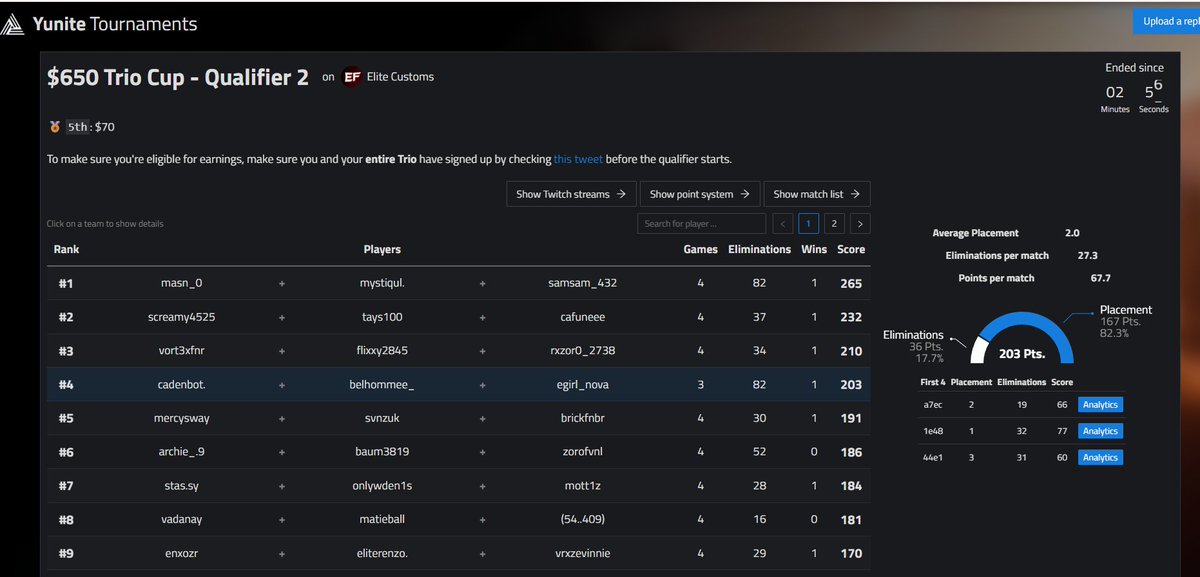Click the Yunite logo icon
The height and width of the screenshot is (577, 1200).
(x=16, y=22)
